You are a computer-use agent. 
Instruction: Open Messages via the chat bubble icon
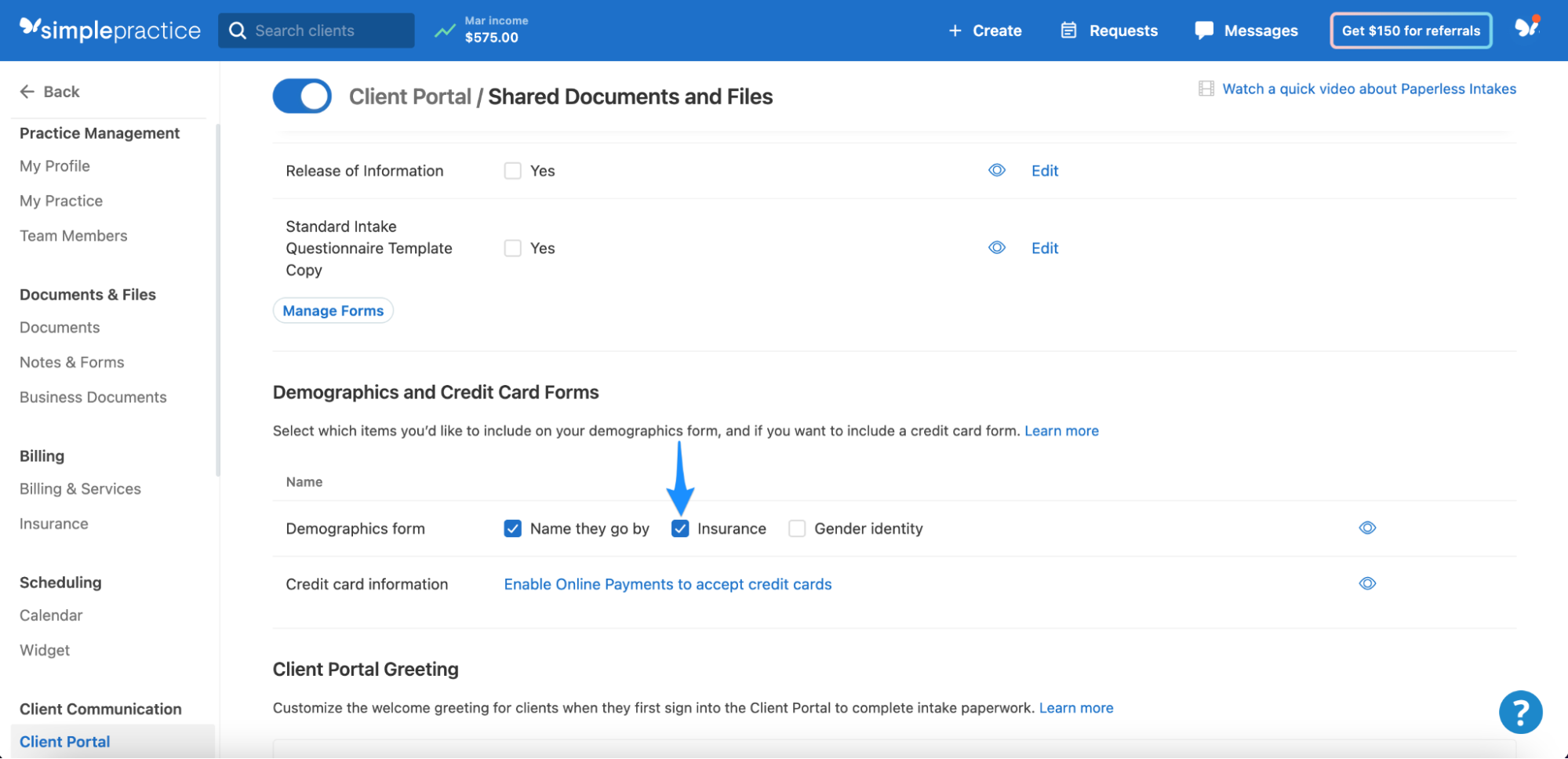pos(1203,30)
